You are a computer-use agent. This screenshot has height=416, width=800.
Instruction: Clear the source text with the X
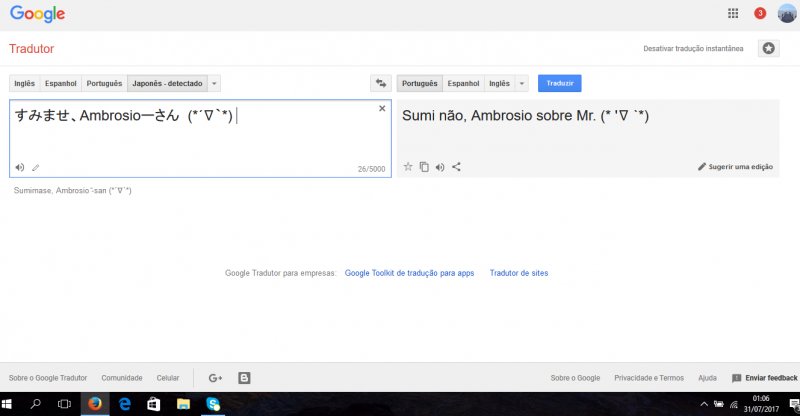[382, 108]
